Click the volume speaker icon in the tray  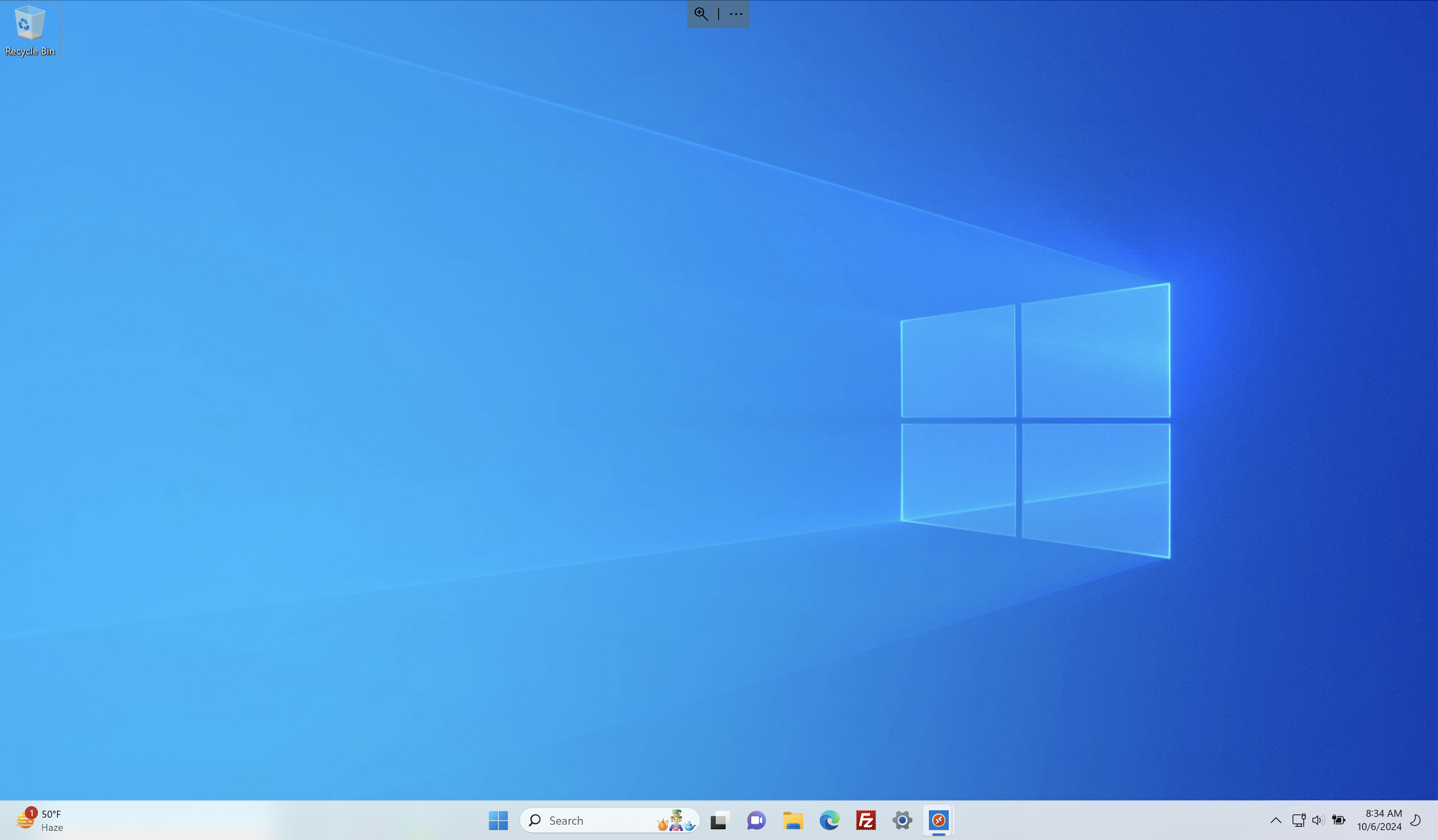click(1318, 821)
